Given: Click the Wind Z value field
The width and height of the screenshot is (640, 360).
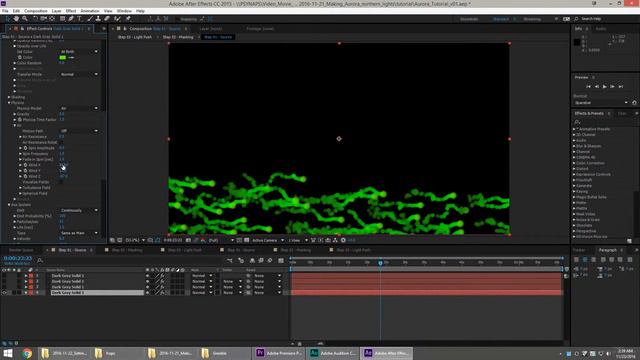Looking at the screenshot, I should [64, 176].
